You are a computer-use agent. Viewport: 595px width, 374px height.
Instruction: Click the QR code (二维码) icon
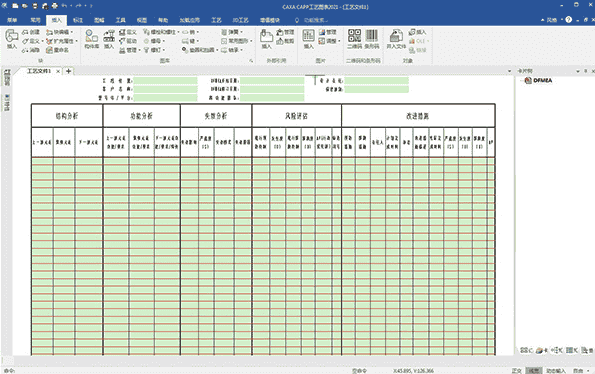tap(354, 36)
